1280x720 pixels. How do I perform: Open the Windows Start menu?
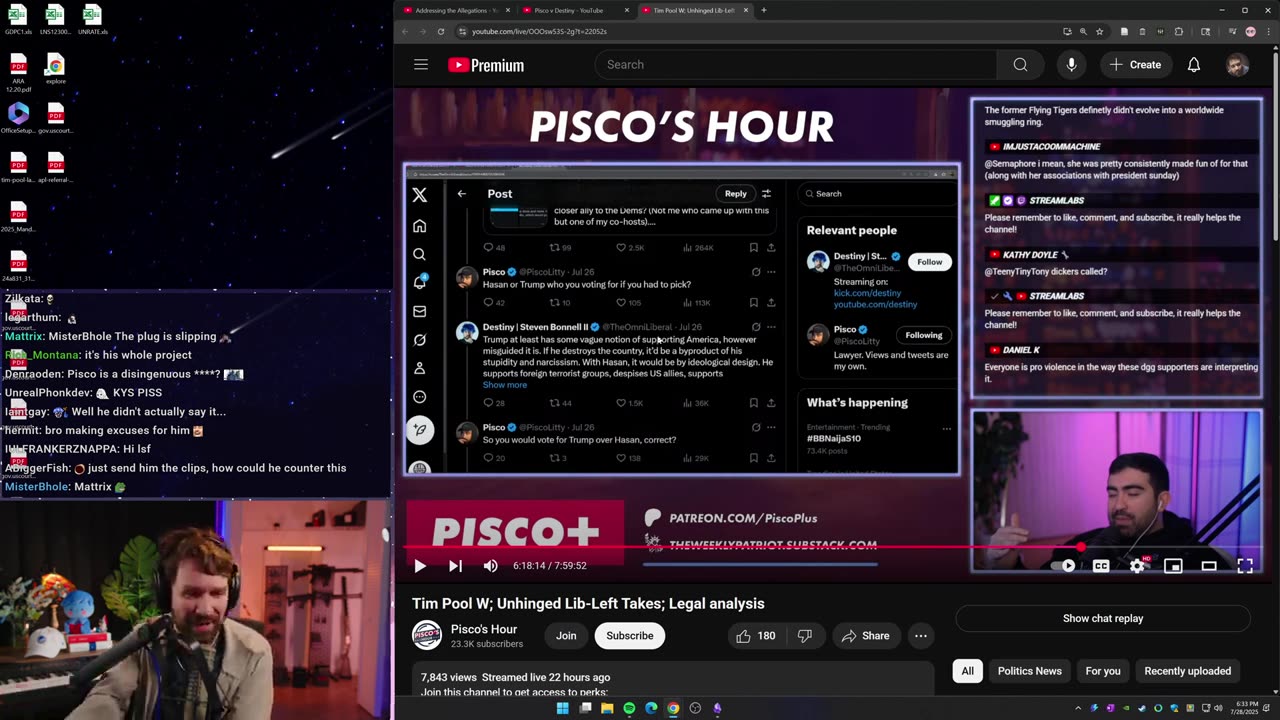click(563, 708)
